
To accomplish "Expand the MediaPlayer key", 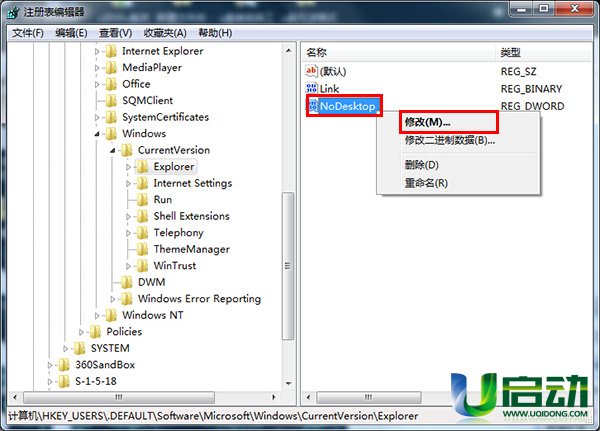I will pyautogui.click(x=97, y=68).
